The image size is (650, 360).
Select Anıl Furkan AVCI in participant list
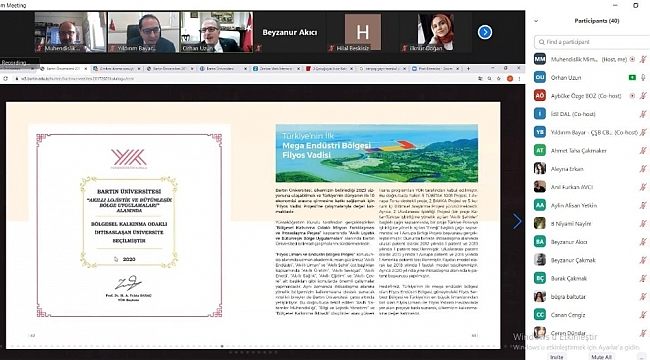pyautogui.click(x=591, y=187)
